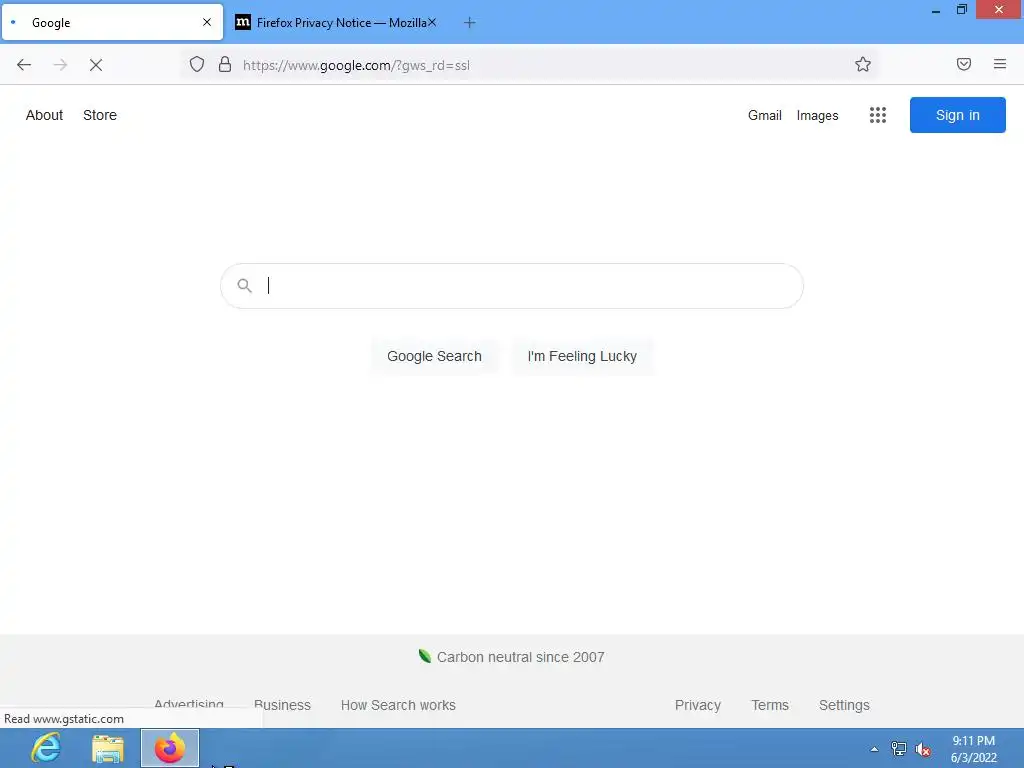Restore down the Firefox window
The image size is (1024, 768).
pyautogui.click(x=961, y=10)
